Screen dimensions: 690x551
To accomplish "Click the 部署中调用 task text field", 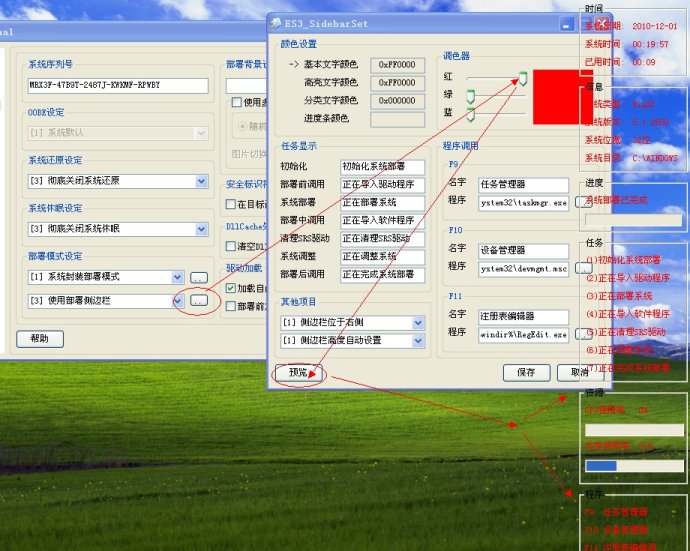I will pyautogui.click(x=382, y=221).
